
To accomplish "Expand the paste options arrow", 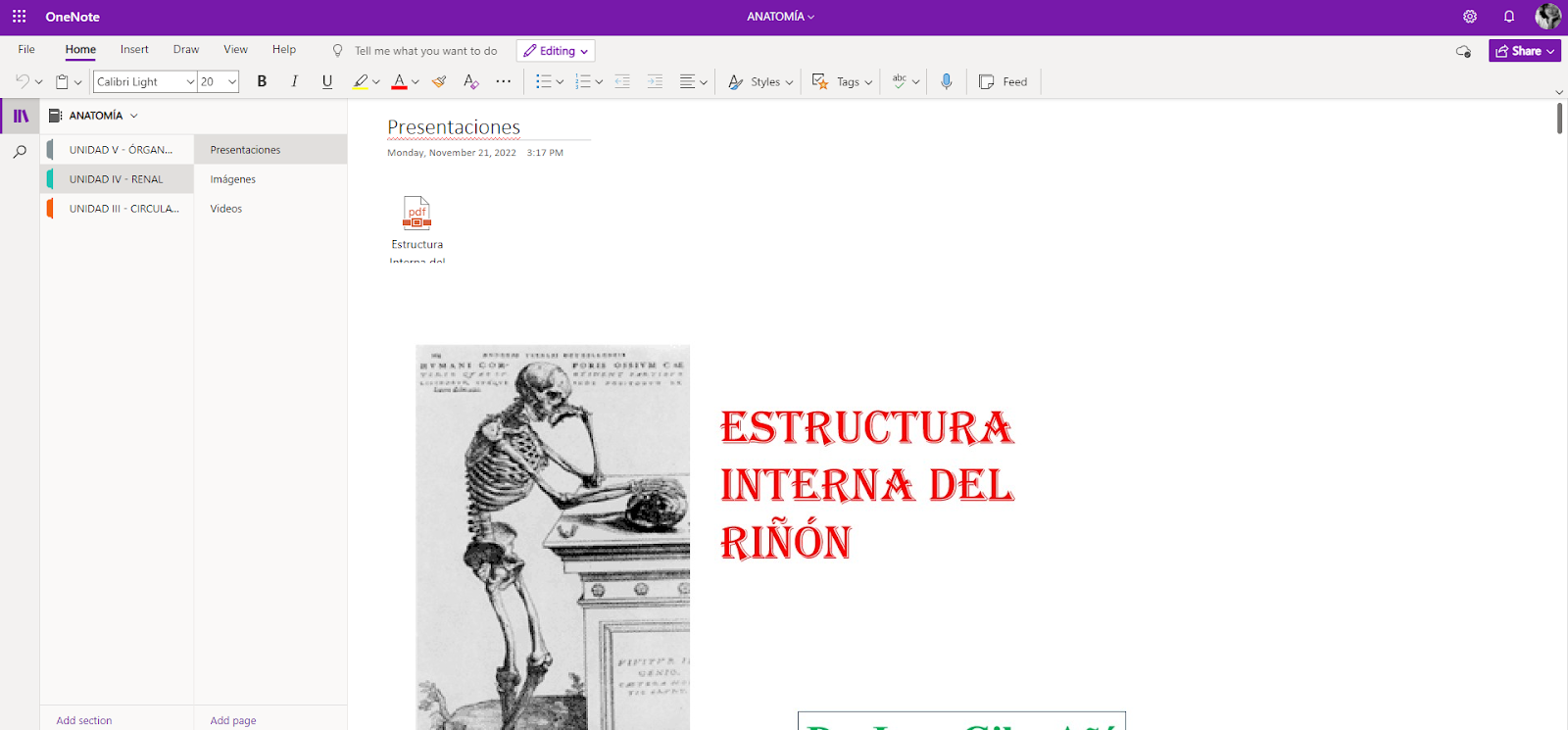I will (x=78, y=82).
